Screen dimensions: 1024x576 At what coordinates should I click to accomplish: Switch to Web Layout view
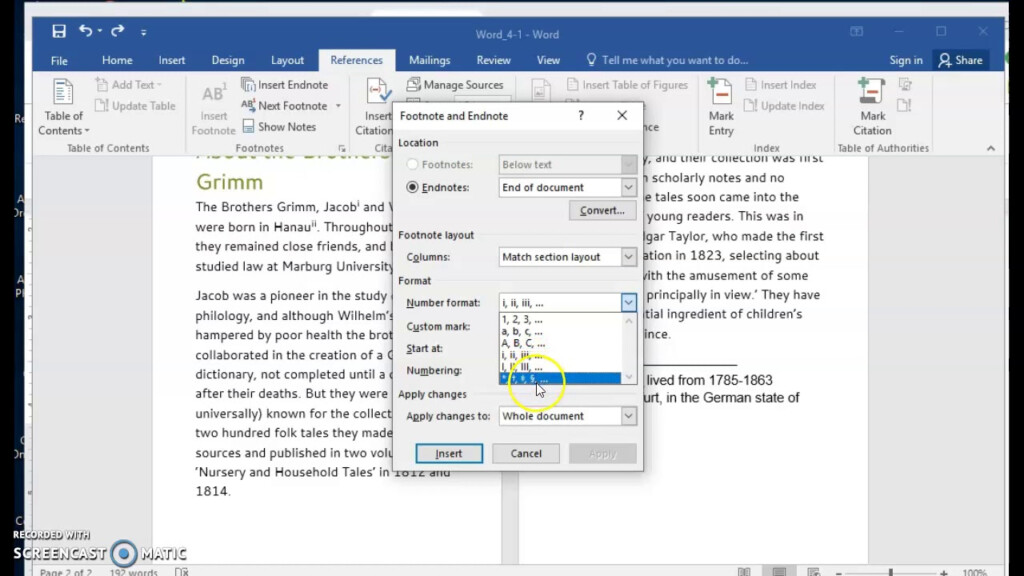coord(814,571)
